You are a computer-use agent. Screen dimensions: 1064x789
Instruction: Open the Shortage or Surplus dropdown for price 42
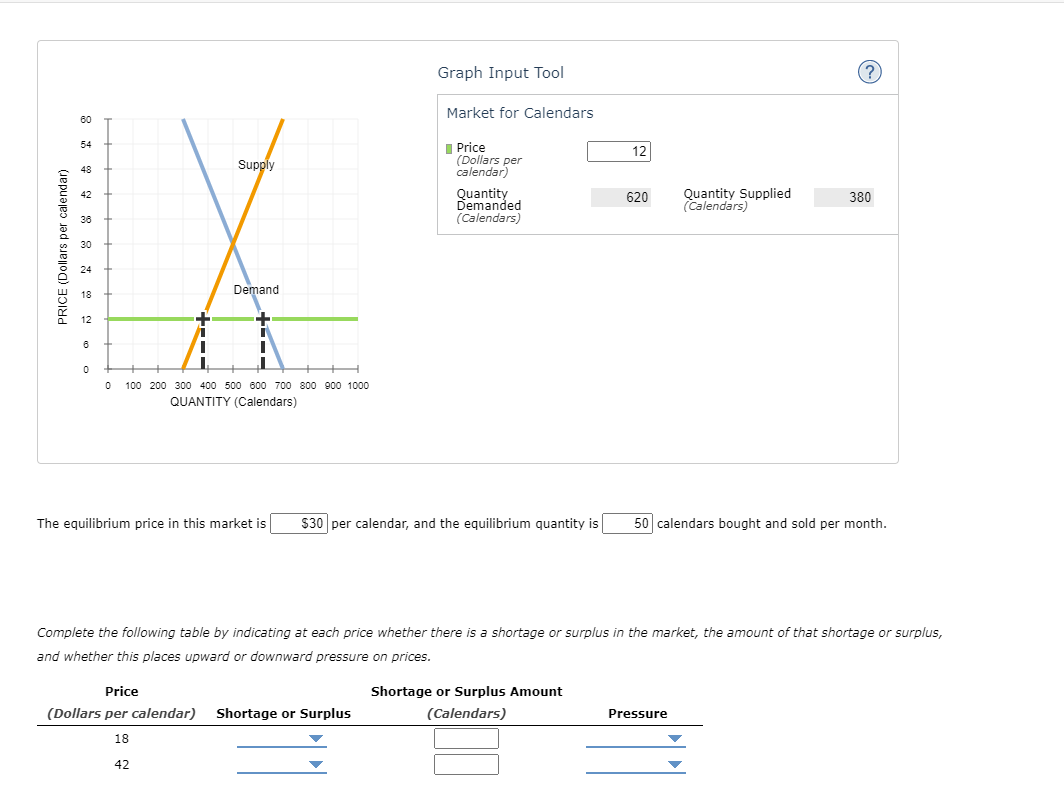pos(283,764)
